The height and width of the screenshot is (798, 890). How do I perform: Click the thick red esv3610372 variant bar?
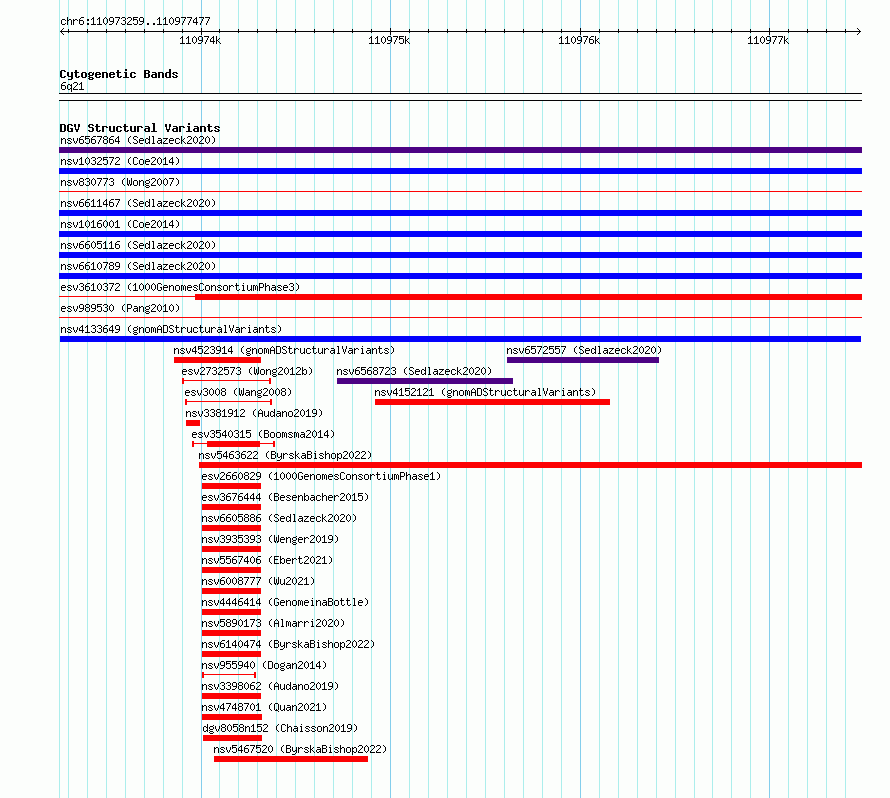coord(528,297)
